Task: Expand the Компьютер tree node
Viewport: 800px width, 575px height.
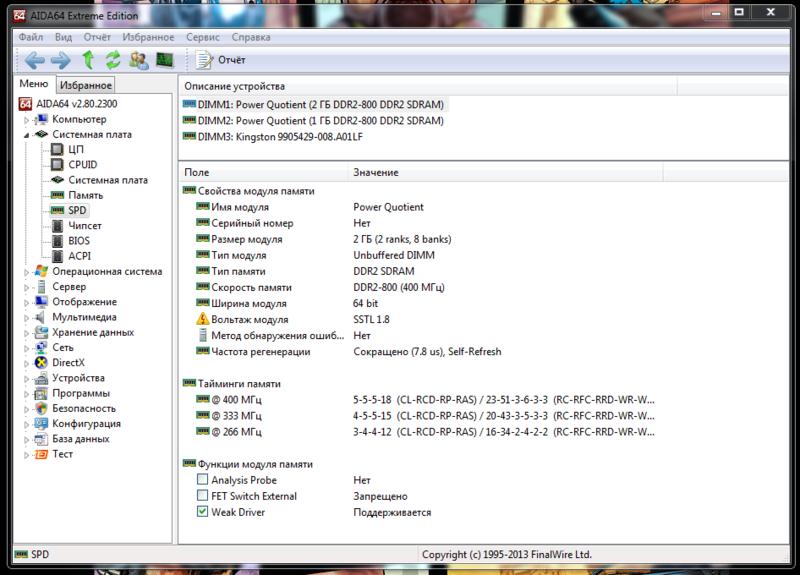Action: (27, 120)
